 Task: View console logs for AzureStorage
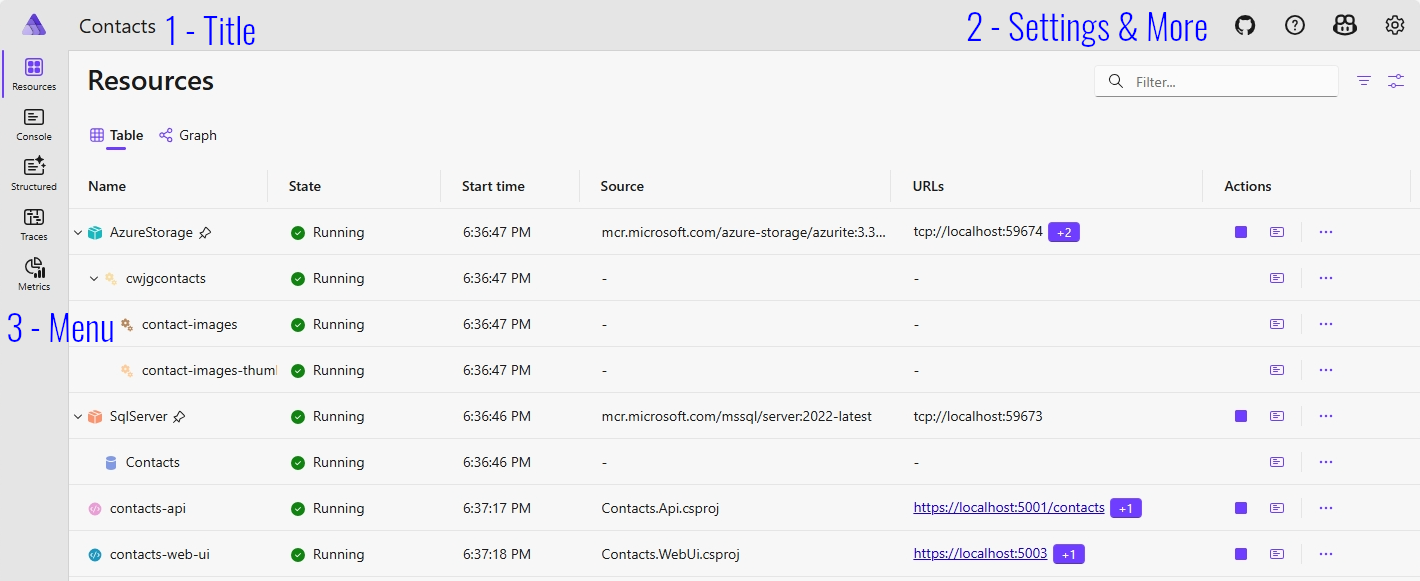(x=1277, y=232)
